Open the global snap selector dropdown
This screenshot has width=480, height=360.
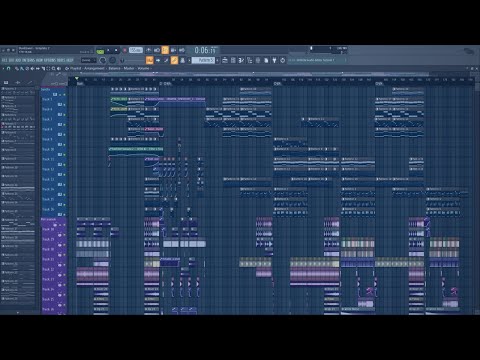click(x=89, y=60)
